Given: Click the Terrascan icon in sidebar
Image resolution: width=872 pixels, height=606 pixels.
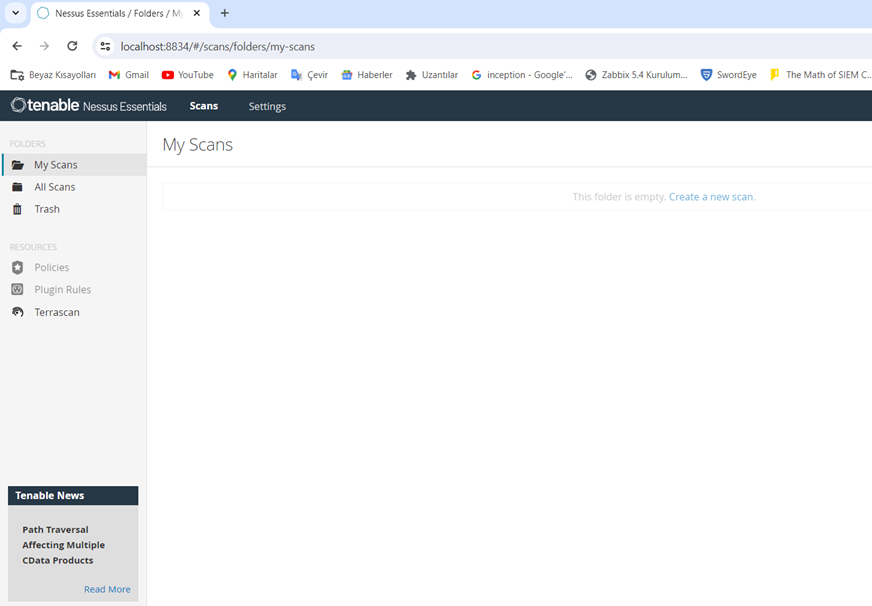Looking at the screenshot, I should tap(17, 312).
